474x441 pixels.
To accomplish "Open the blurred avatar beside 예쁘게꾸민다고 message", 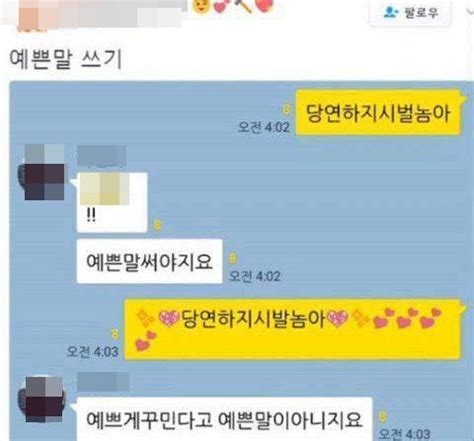I will click(42, 398).
